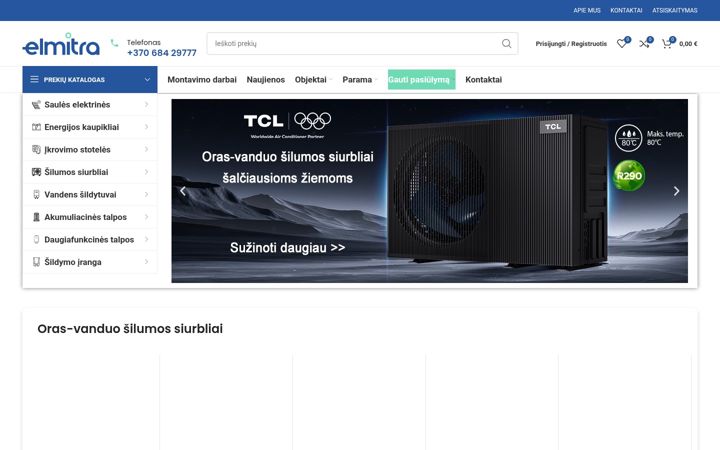The width and height of the screenshot is (720, 450).
Task: Expand Akumuliacinės talpos submenu arrow
Action: (146, 217)
